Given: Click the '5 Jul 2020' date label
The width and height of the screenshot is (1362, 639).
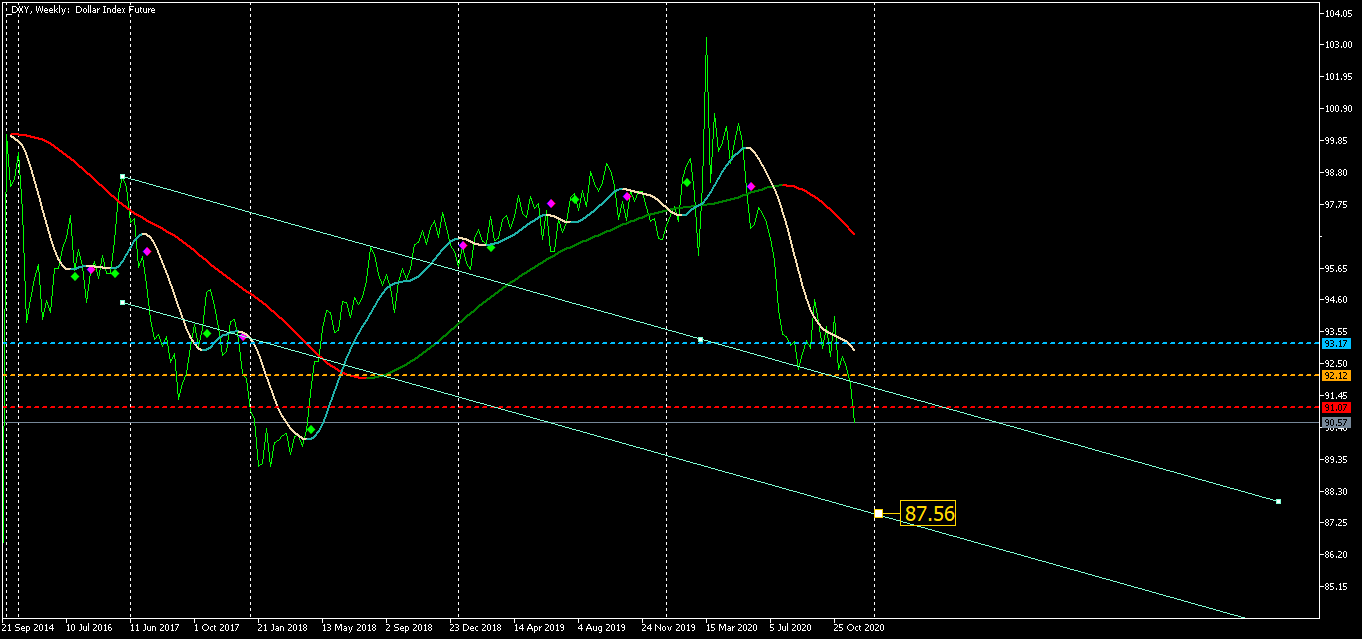Looking at the screenshot, I should [x=792, y=629].
